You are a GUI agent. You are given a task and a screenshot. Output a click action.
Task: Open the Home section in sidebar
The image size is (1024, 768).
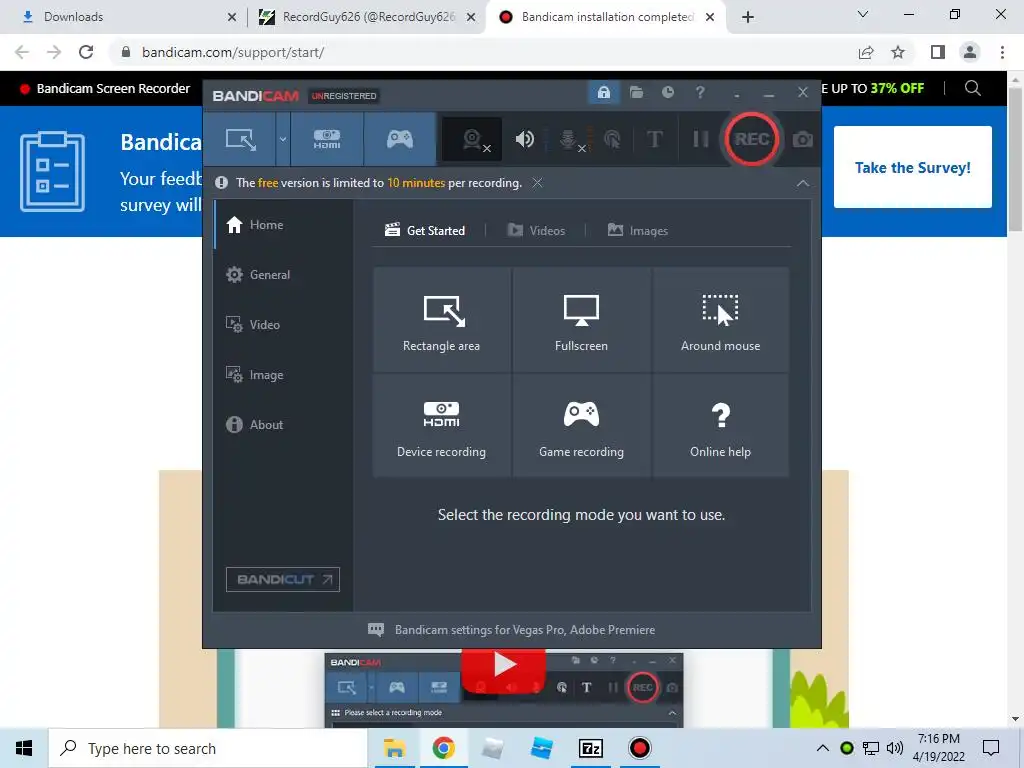255,225
